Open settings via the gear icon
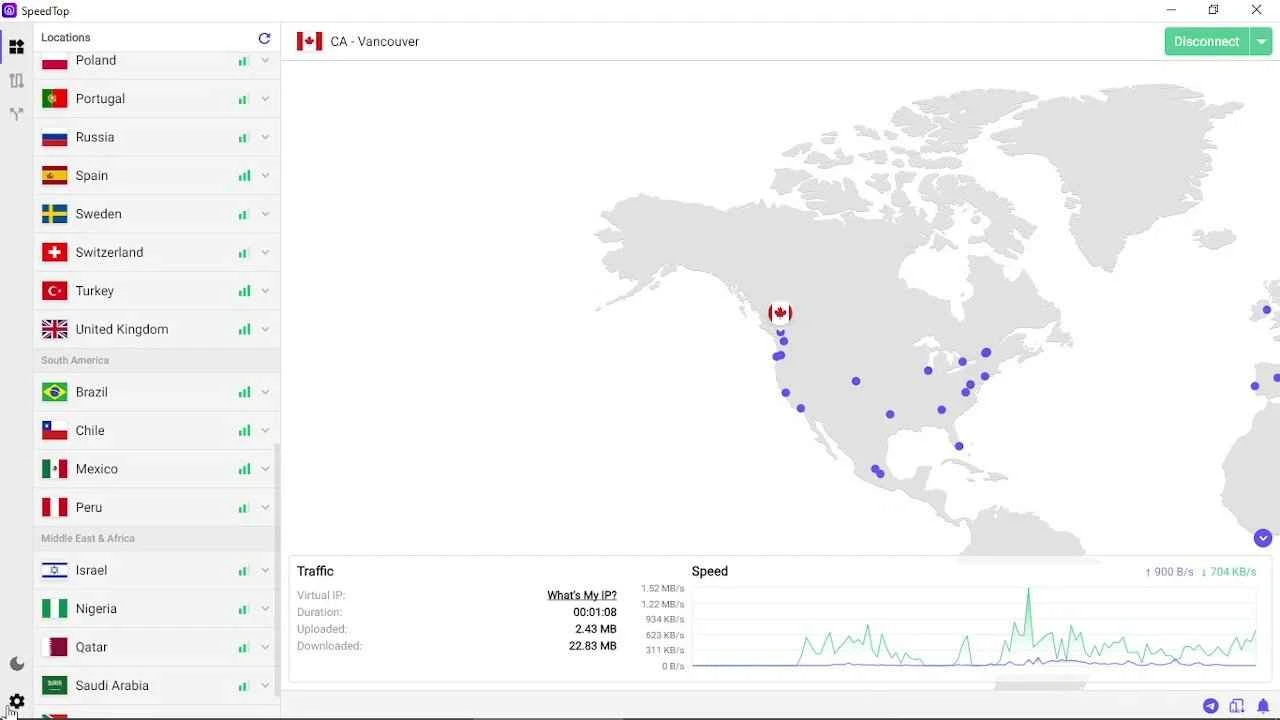Screen dimensions: 1280x720 (16, 701)
